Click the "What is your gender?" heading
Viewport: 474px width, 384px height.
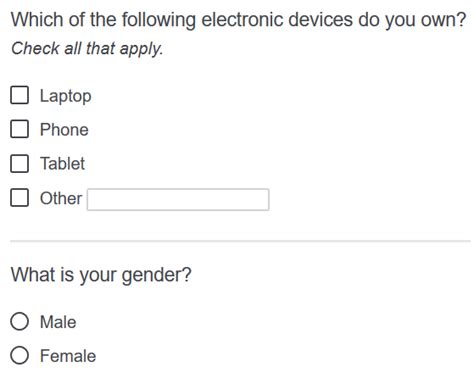(101, 275)
